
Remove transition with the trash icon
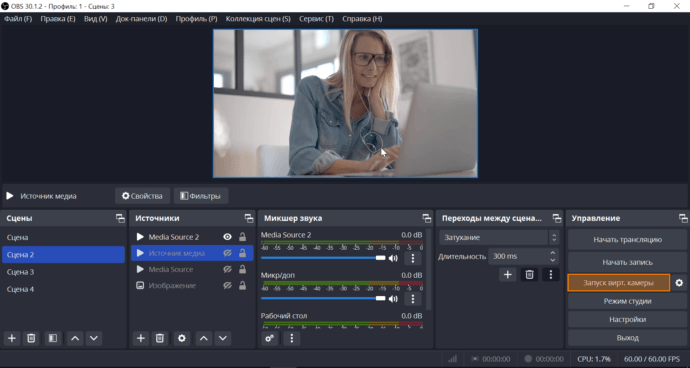tap(529, 274)
